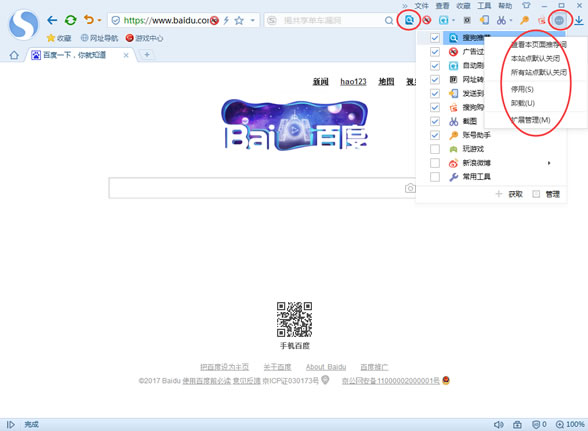Image resolution: width=588 pixels, height=431 pixels.
Task: Click the 100% zoom control in status bar
Action: point(570,424)
